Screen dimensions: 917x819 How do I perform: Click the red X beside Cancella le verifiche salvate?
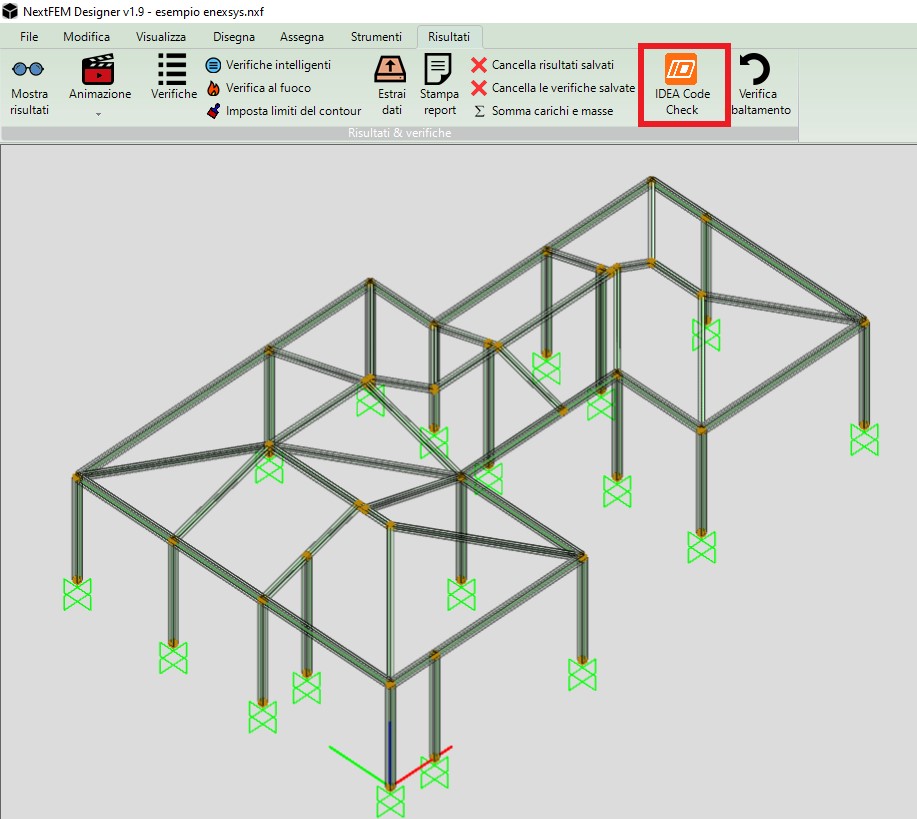tap(479, 88)
